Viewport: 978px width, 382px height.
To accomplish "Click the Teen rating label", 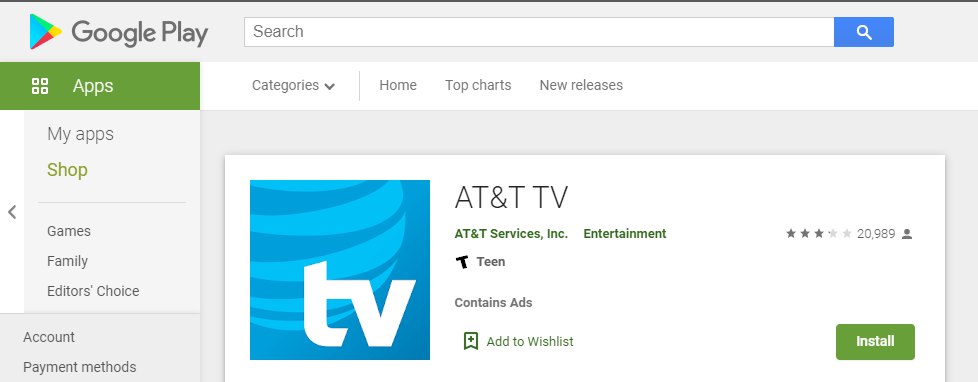I will click(491, 262).
